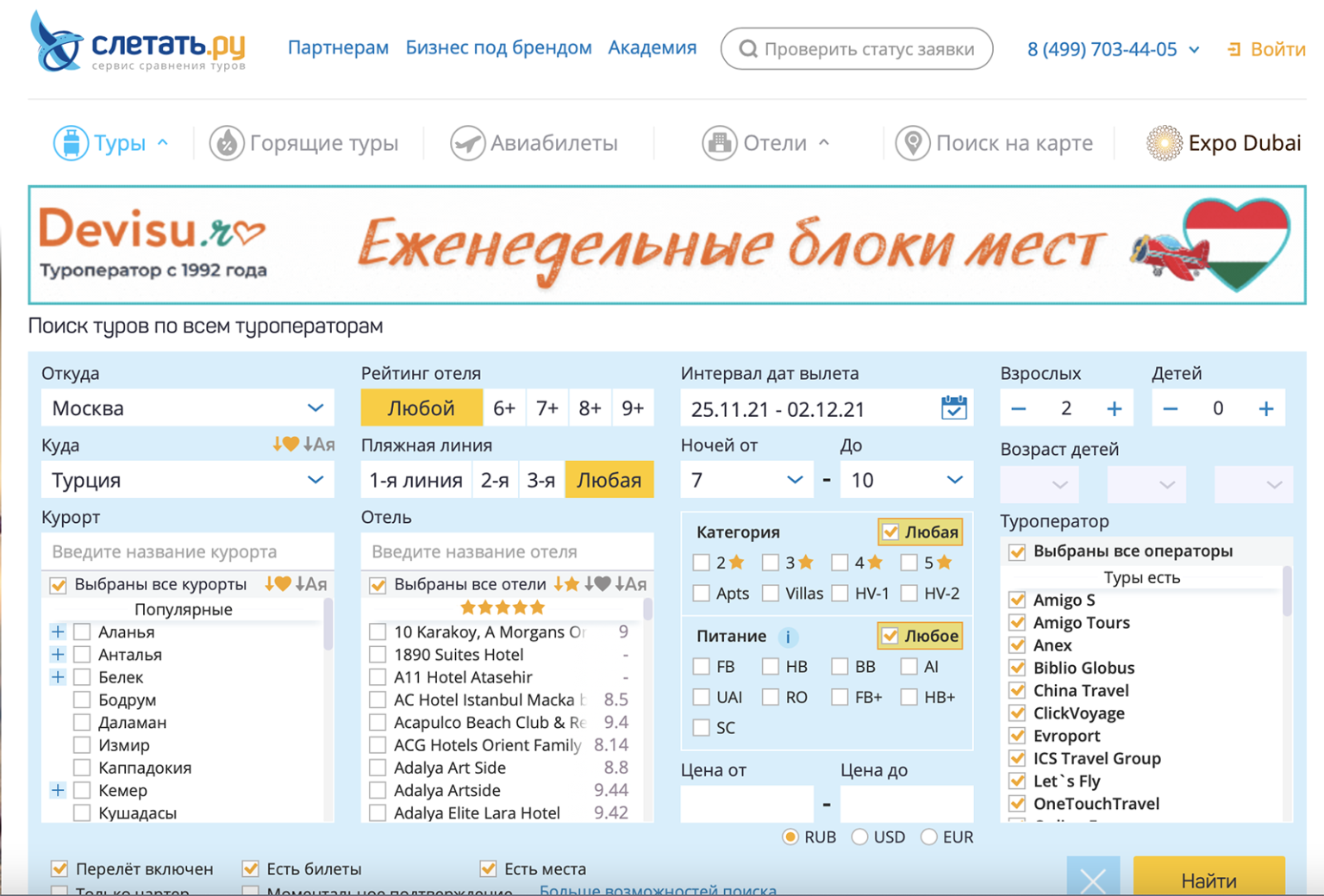Check the Бодрум resort checkbox

[x=82, y=700]
